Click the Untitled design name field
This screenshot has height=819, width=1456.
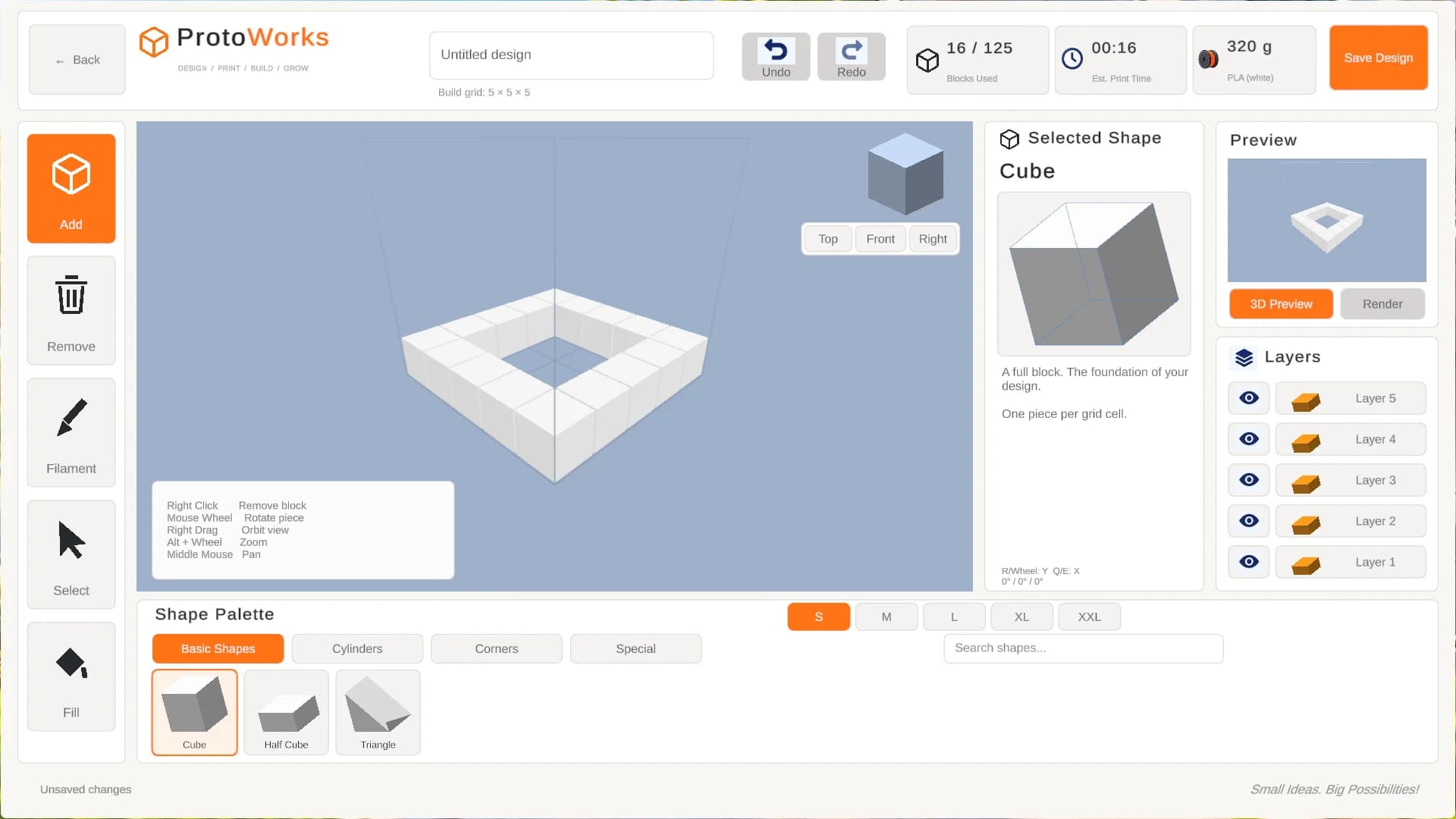(x=571, y=55)
